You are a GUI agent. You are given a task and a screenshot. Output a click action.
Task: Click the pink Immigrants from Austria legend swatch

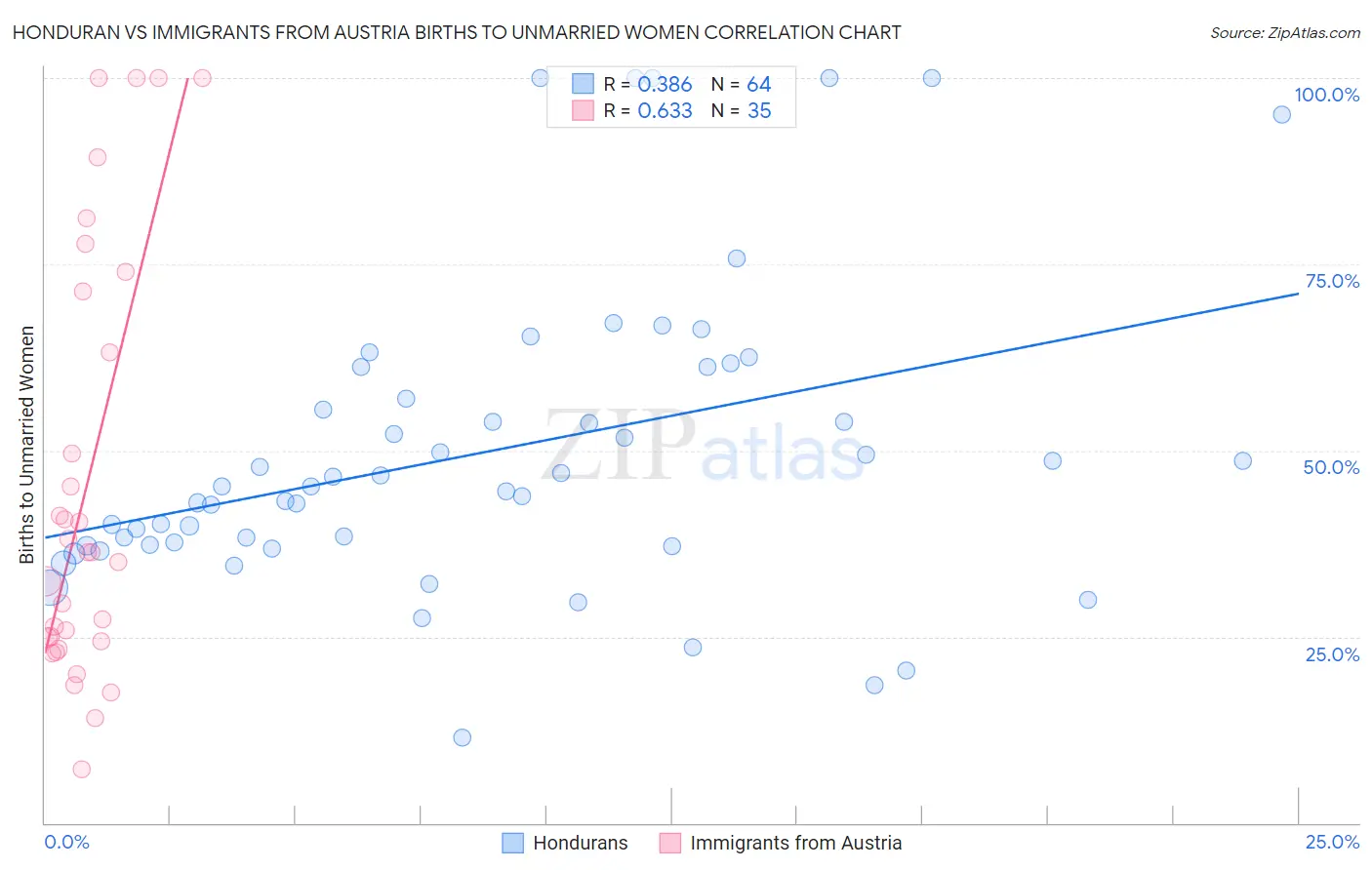point(669,844)
